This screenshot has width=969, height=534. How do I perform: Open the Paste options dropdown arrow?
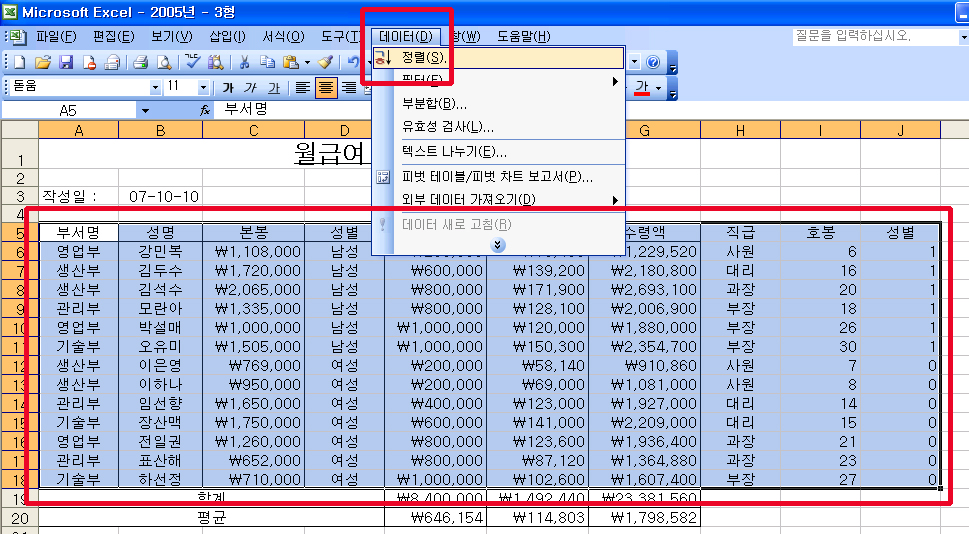307,62
